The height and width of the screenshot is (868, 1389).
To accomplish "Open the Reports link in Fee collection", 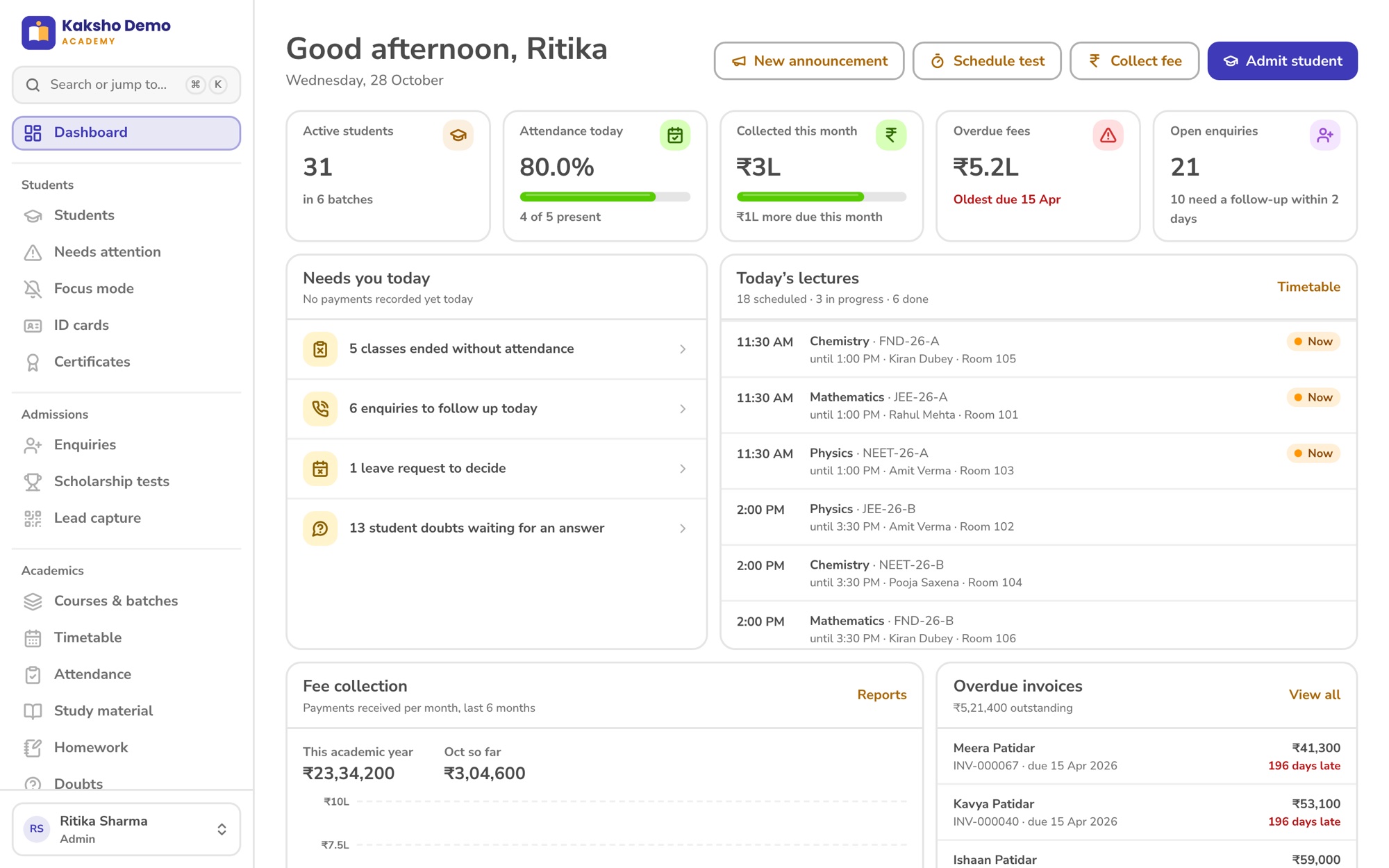I will pyautogui.click(x=881, y=695).
